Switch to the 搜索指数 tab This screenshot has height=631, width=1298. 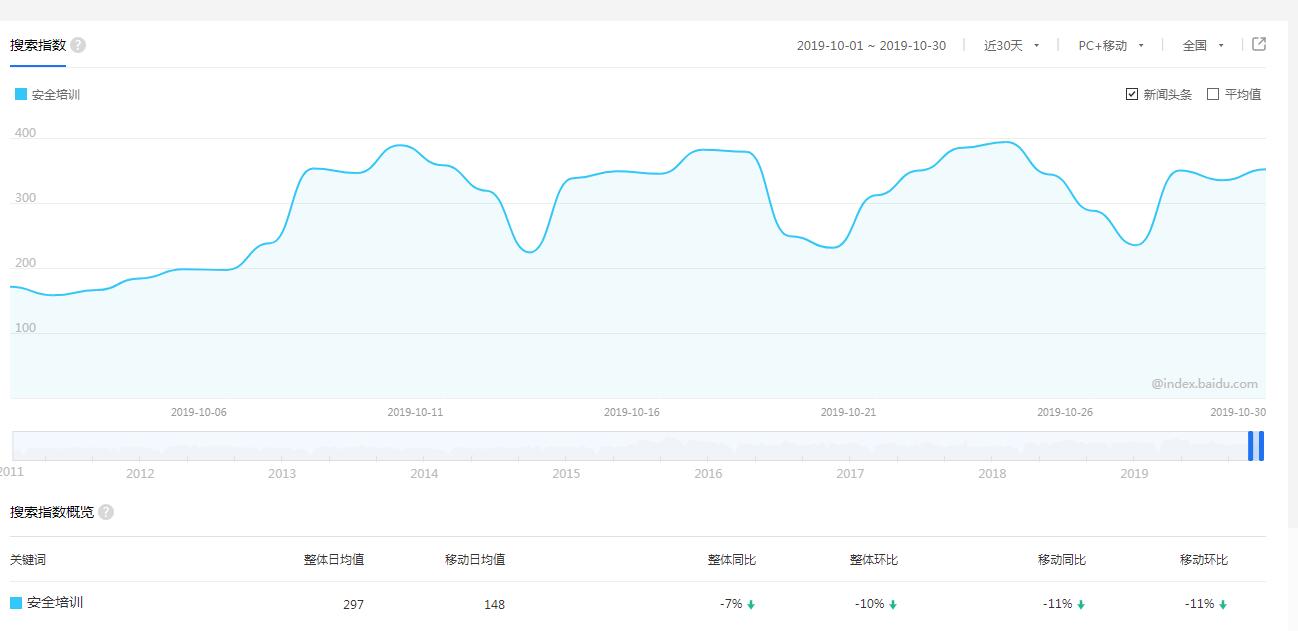point(40,44)
